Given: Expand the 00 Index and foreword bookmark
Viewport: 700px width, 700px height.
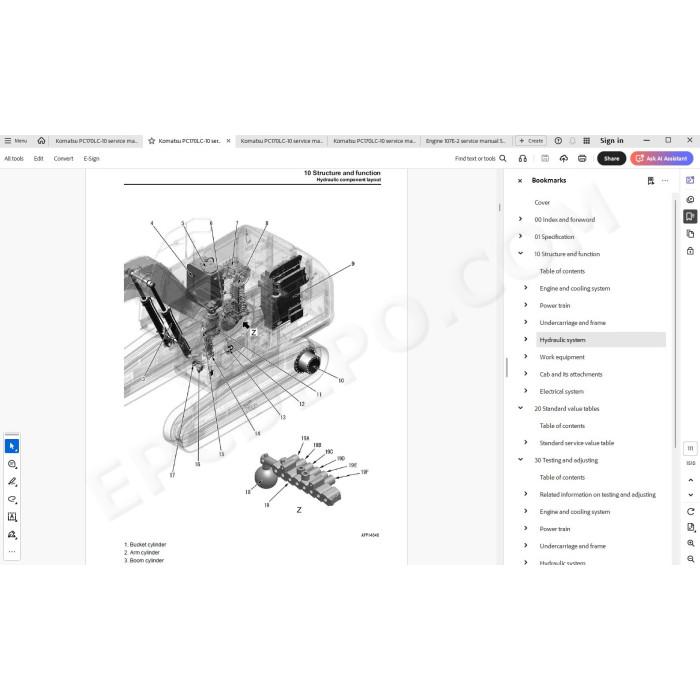Looking at the screenshot, I should pyautogui.click(x=520, y=219).
